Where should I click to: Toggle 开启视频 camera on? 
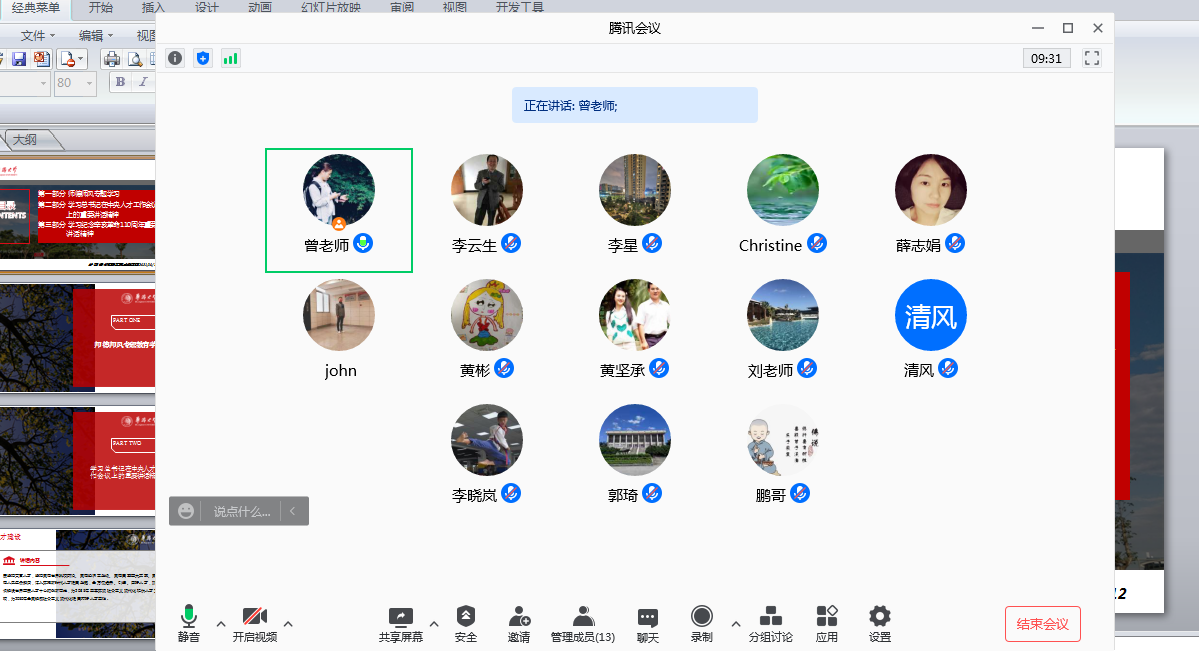tap(254, 617)
